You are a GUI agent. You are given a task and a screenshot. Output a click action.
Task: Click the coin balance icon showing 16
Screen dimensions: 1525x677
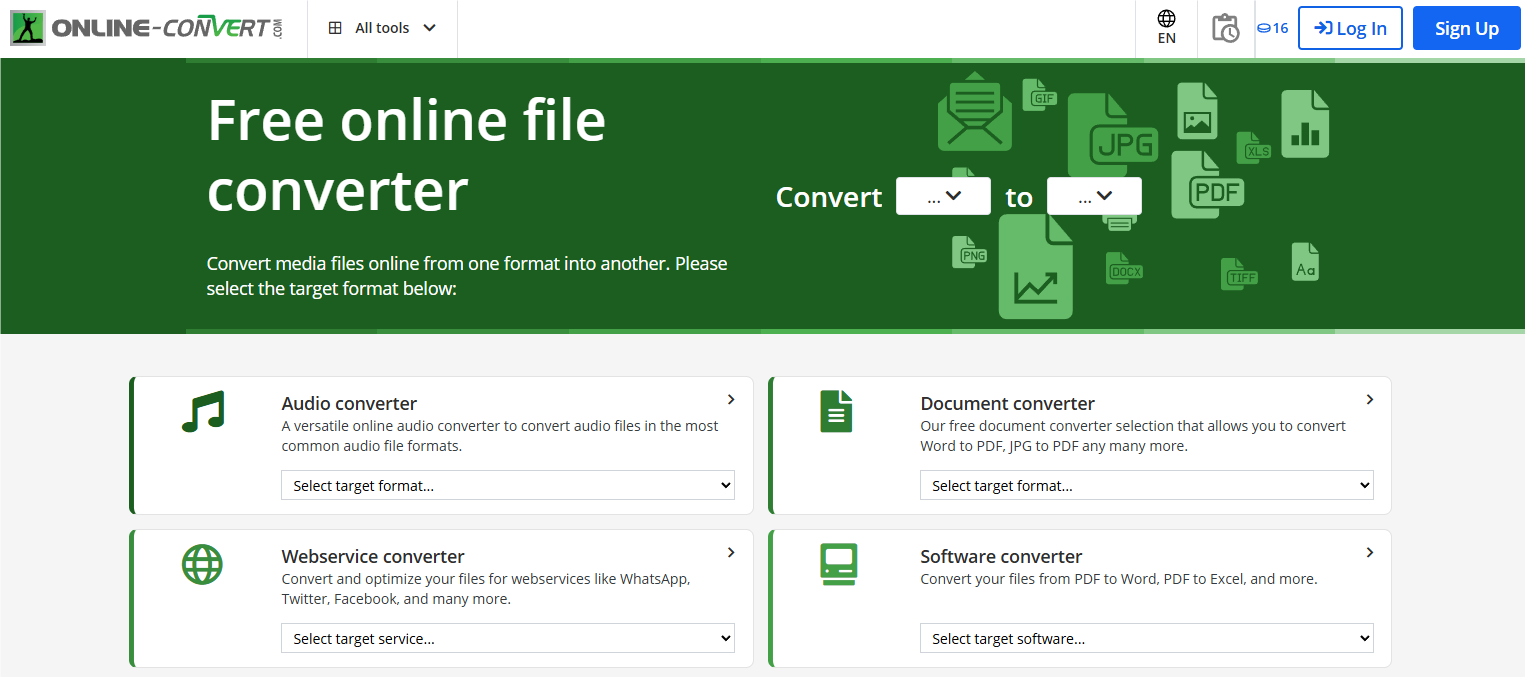pyautogui.click(x=1263, y=27)
